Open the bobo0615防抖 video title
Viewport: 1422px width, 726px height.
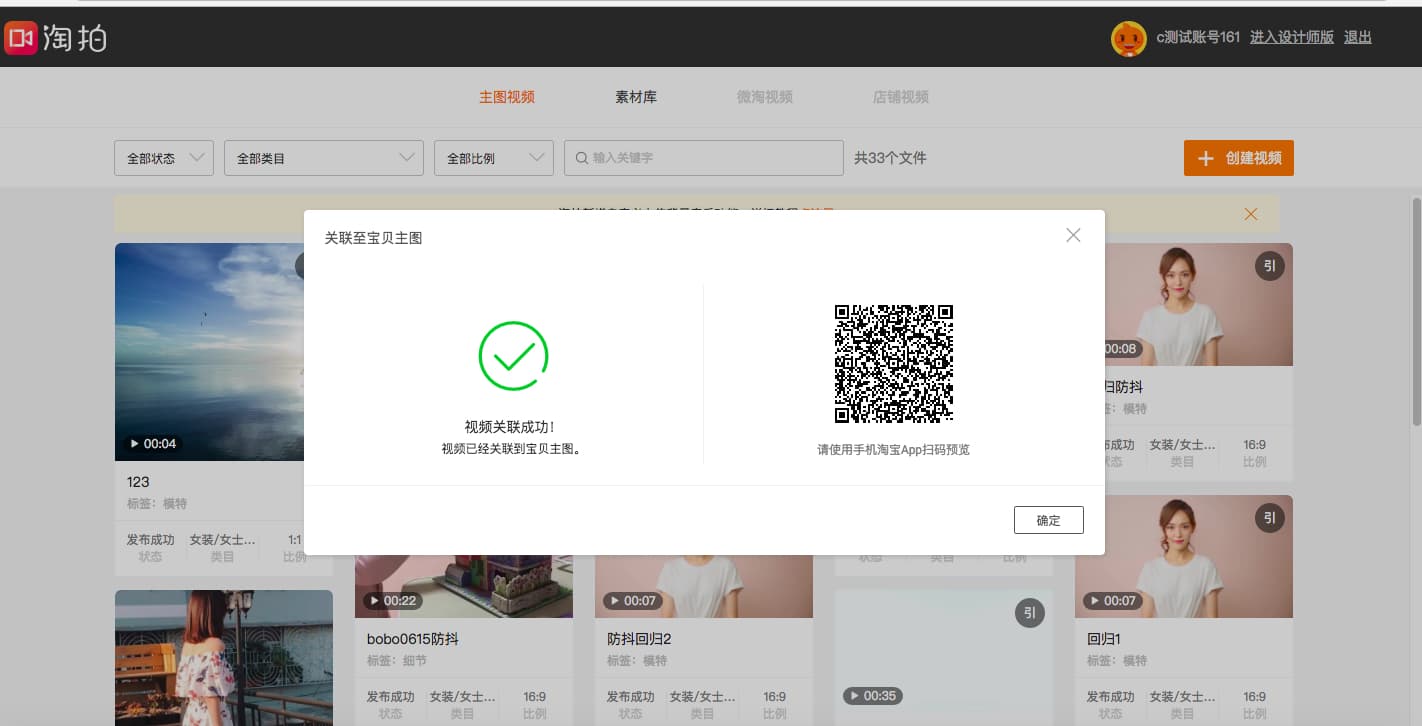[x=413, y=639]
